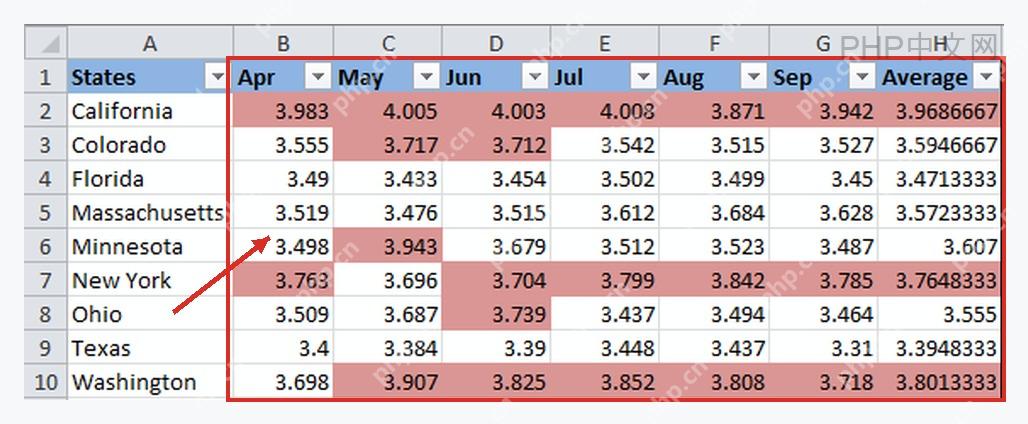Screen dimensions: 1028x424
Task: Open the Average column filter dropdown
Action: pos(986,77)
